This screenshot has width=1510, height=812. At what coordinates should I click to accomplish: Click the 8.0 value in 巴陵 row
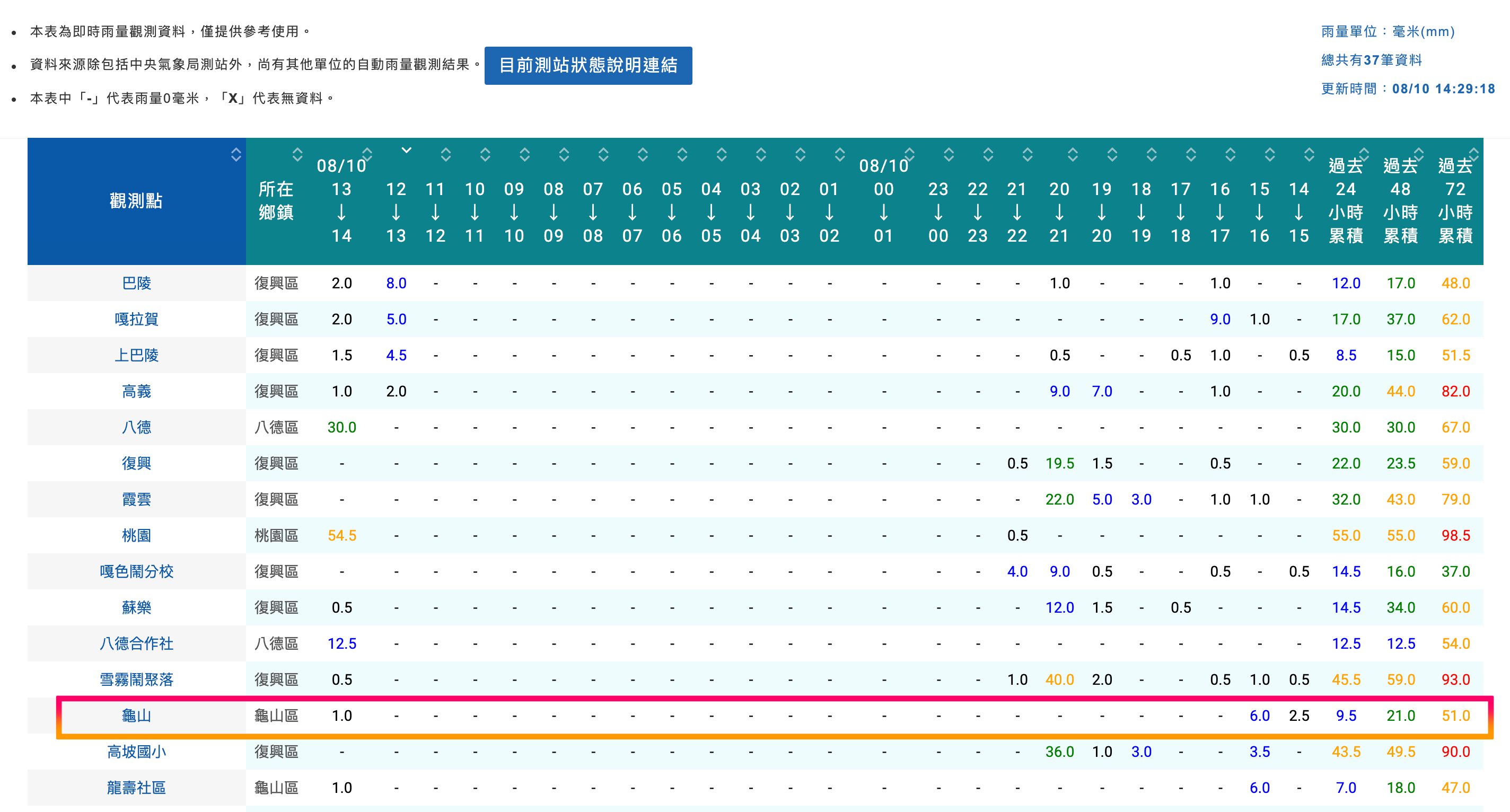click(396, 284)
